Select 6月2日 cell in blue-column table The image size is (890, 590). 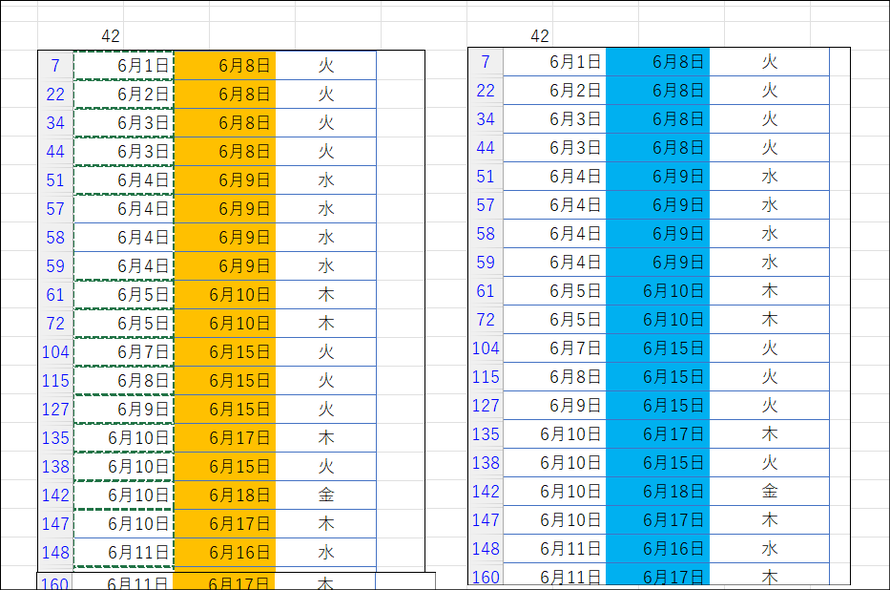(x=555, y=90)
